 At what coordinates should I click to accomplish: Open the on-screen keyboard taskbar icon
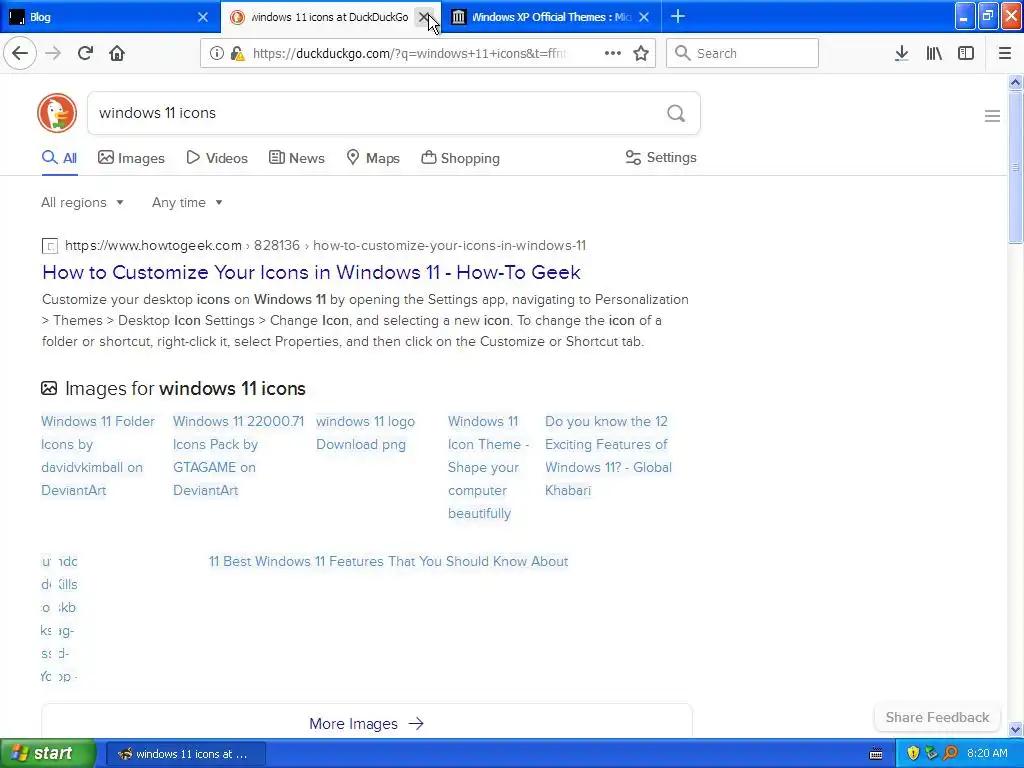(876, 754)
